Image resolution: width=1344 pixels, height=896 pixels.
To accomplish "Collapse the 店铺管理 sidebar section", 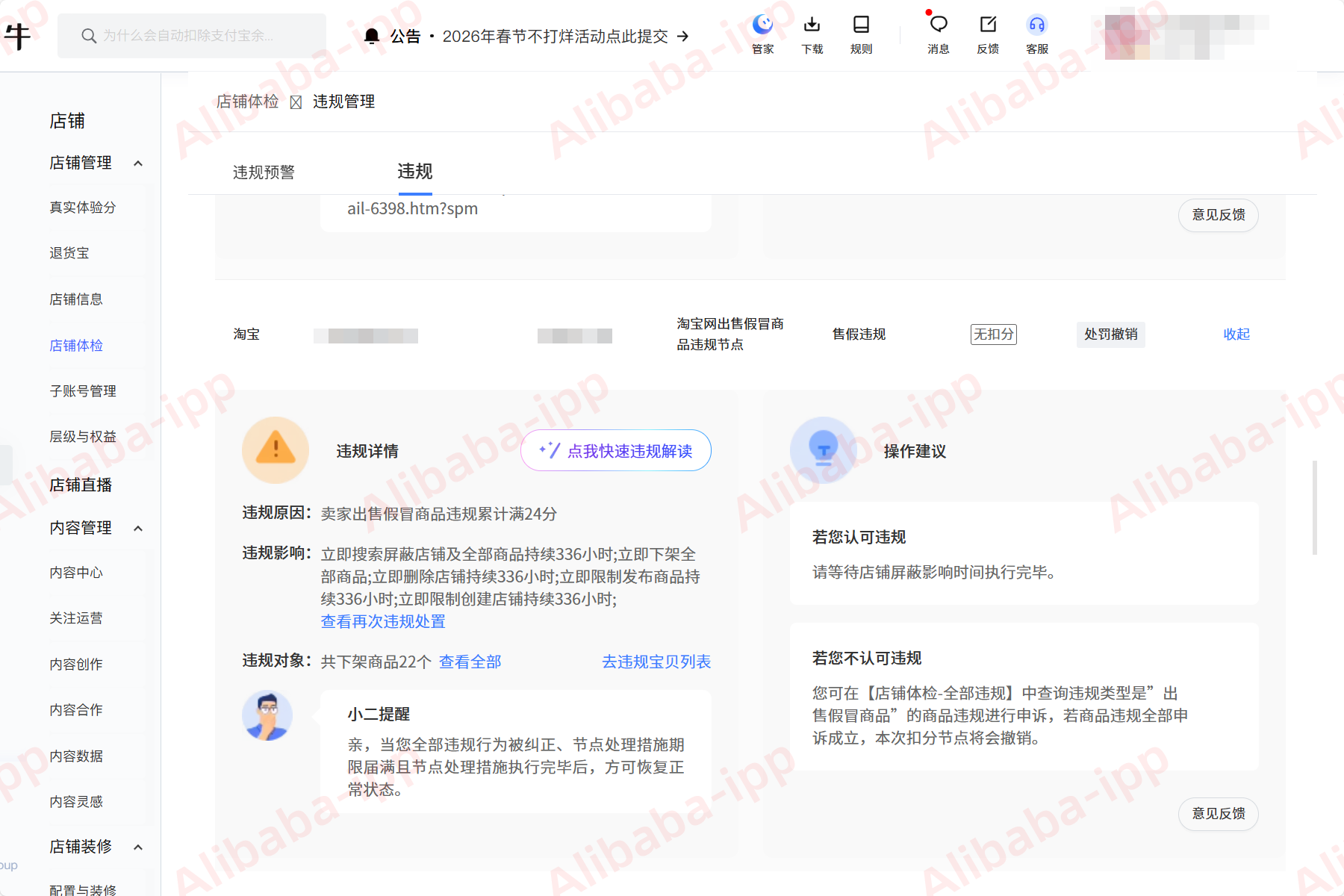I will 138,163.
